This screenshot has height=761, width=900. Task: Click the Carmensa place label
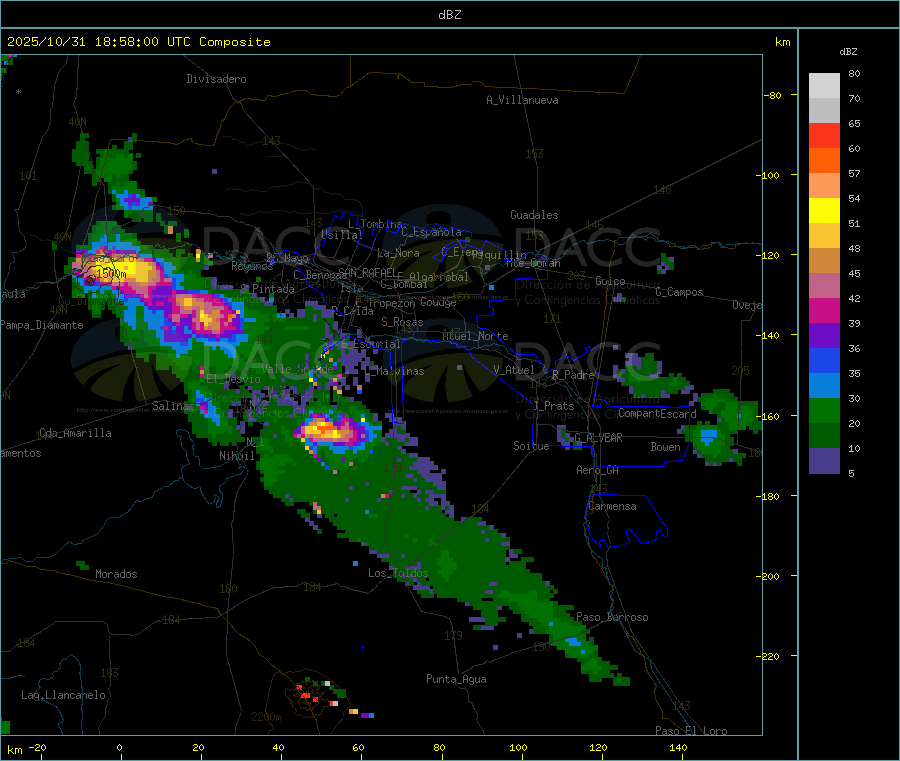point(612,506)
